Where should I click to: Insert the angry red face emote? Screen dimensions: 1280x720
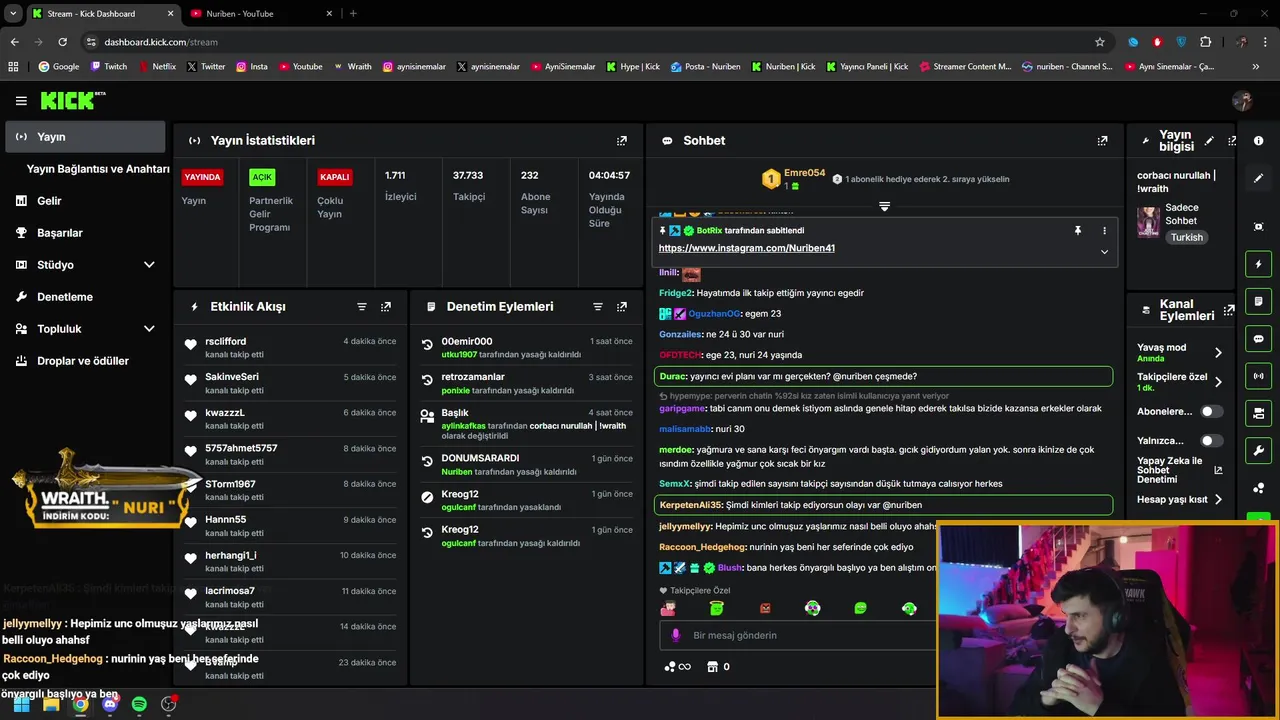(765, 608)
